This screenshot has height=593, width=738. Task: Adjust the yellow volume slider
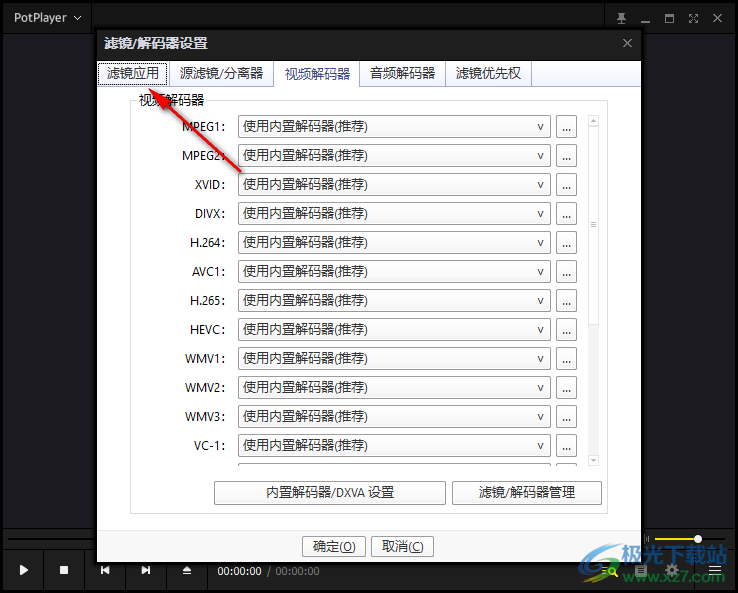click(690, 539)
